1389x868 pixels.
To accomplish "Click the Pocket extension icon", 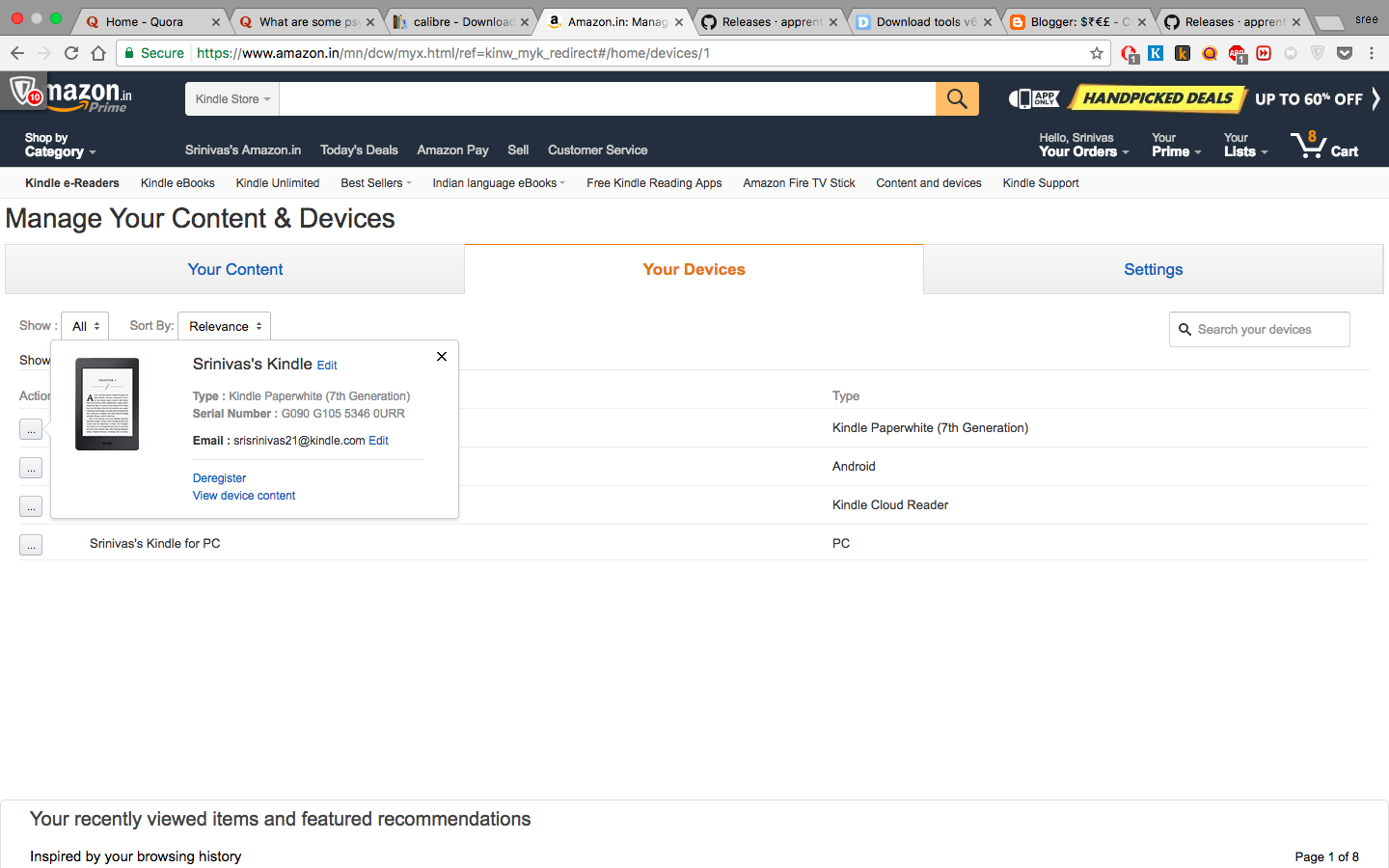I will [1345, 53].
